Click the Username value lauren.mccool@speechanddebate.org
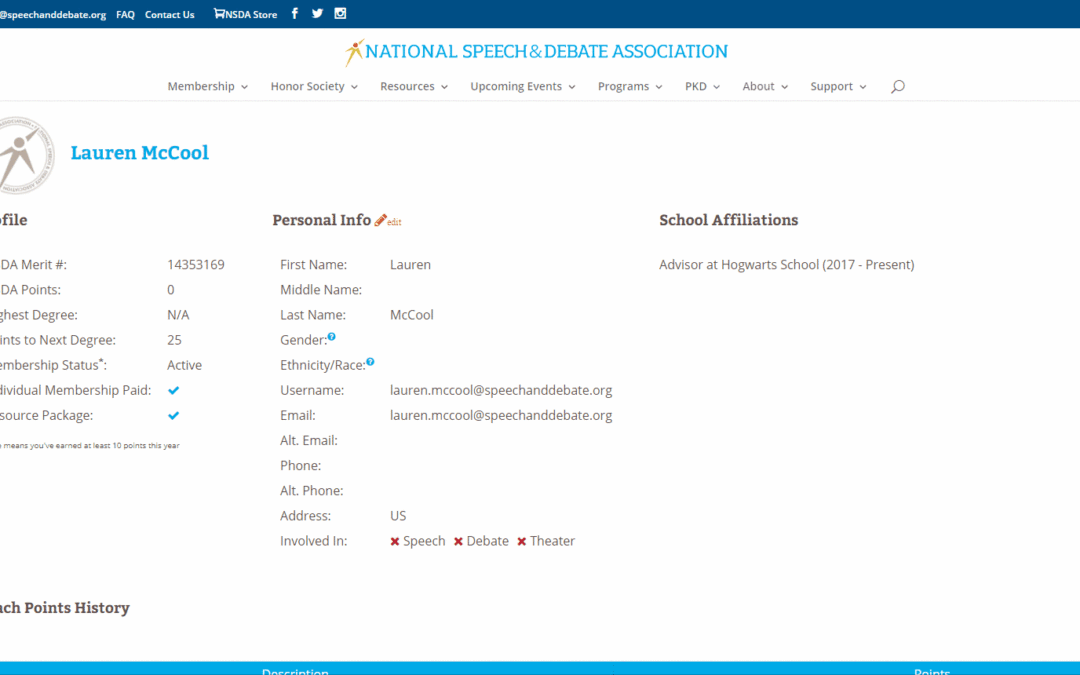Screen dimensions: 1080x675 (501, 391)
